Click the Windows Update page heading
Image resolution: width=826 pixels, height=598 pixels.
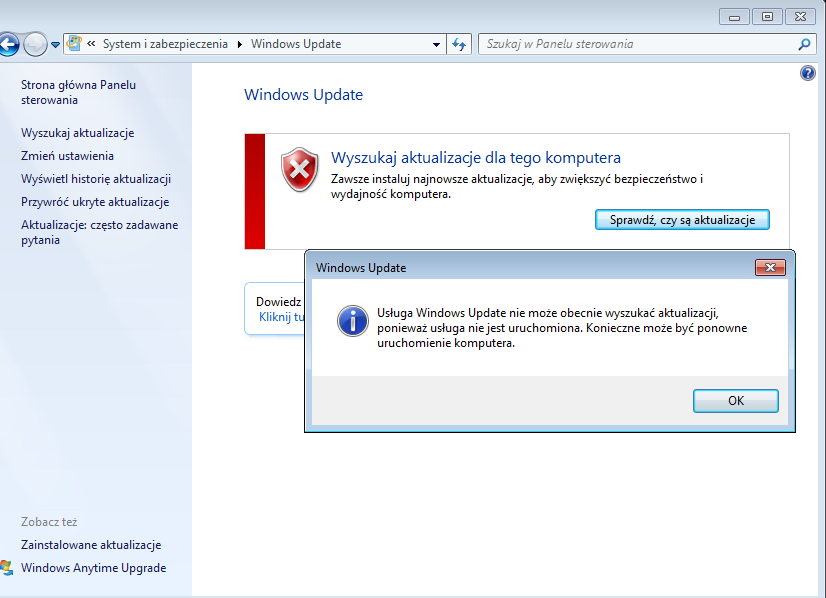(x=303, y=95)
